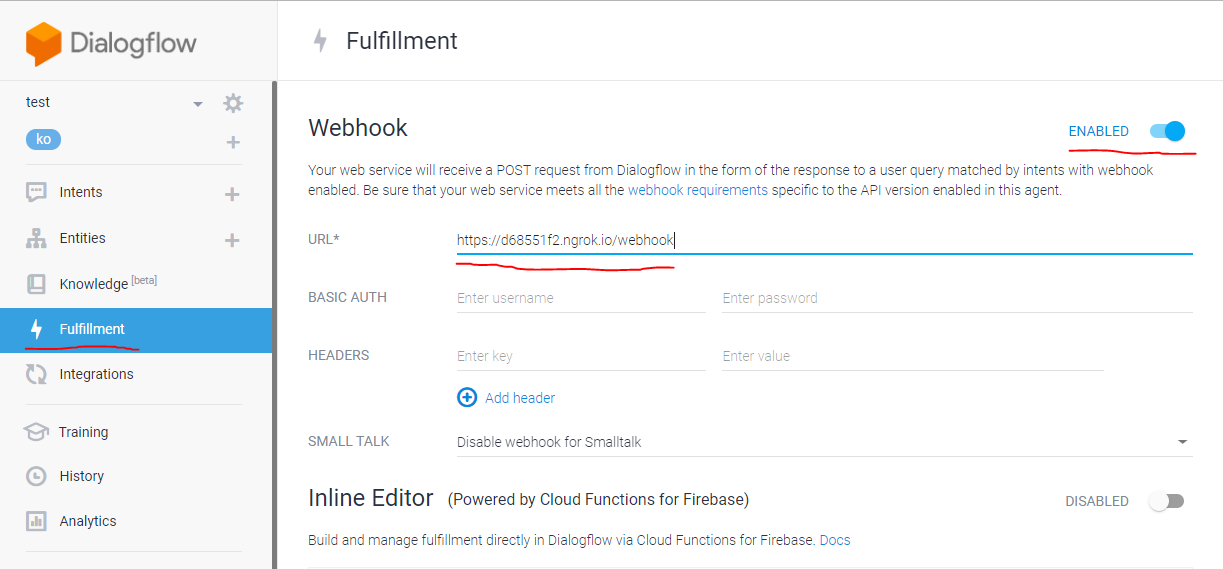The width and height of the screenshot is (1223, 569).
Task: Disable the Webhook toggle
Action: 1167,131
